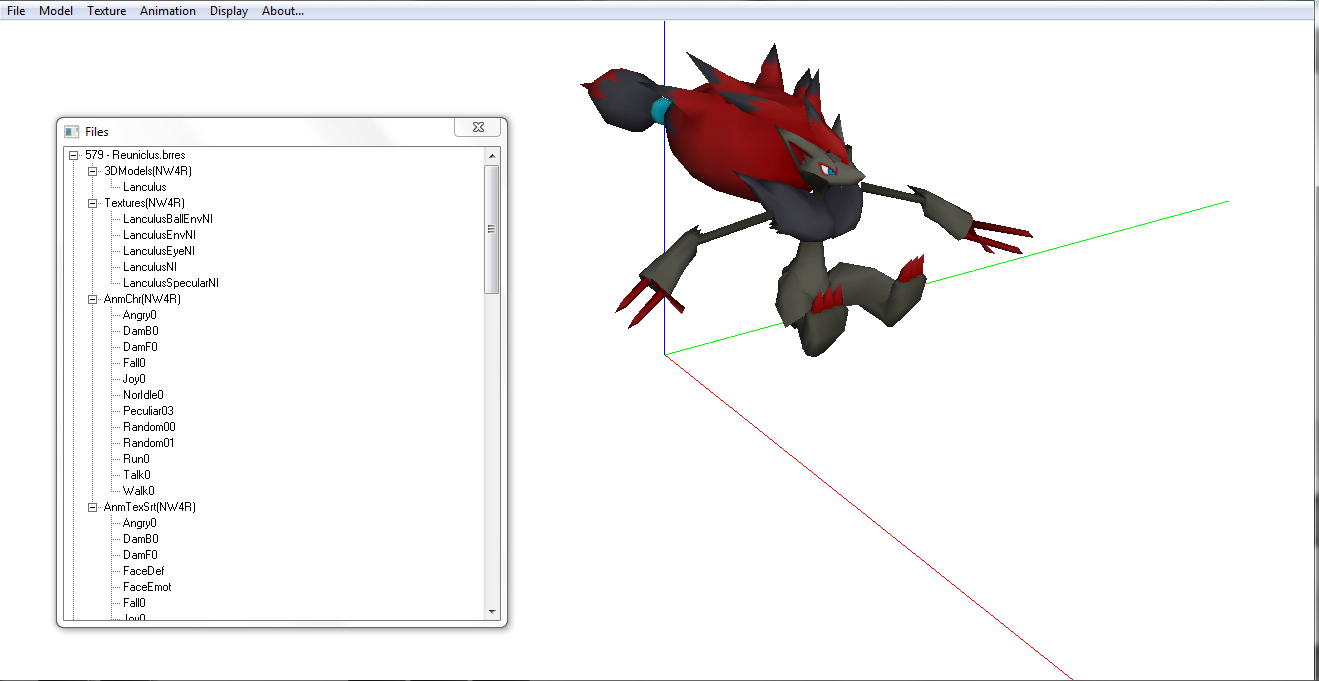Open the Animation menu

(168, 11)
